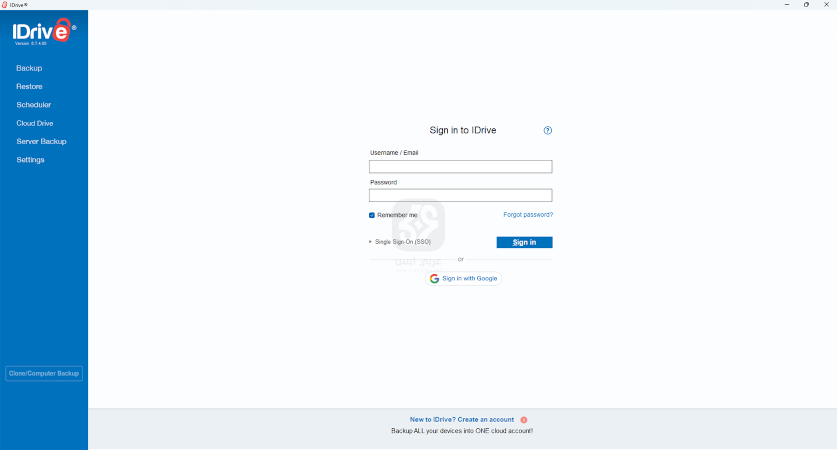
Task: Open the Backup section
Action: point(29,68)
